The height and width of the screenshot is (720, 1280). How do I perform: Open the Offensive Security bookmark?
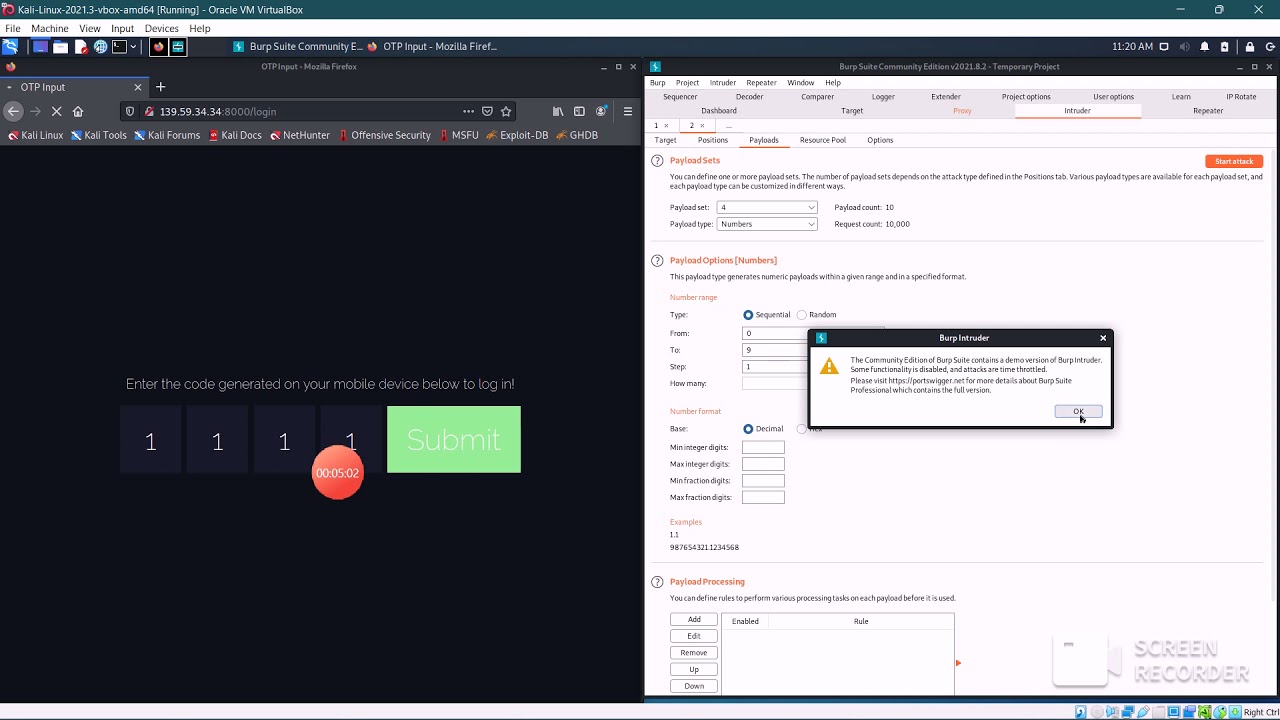pos(384,135)
